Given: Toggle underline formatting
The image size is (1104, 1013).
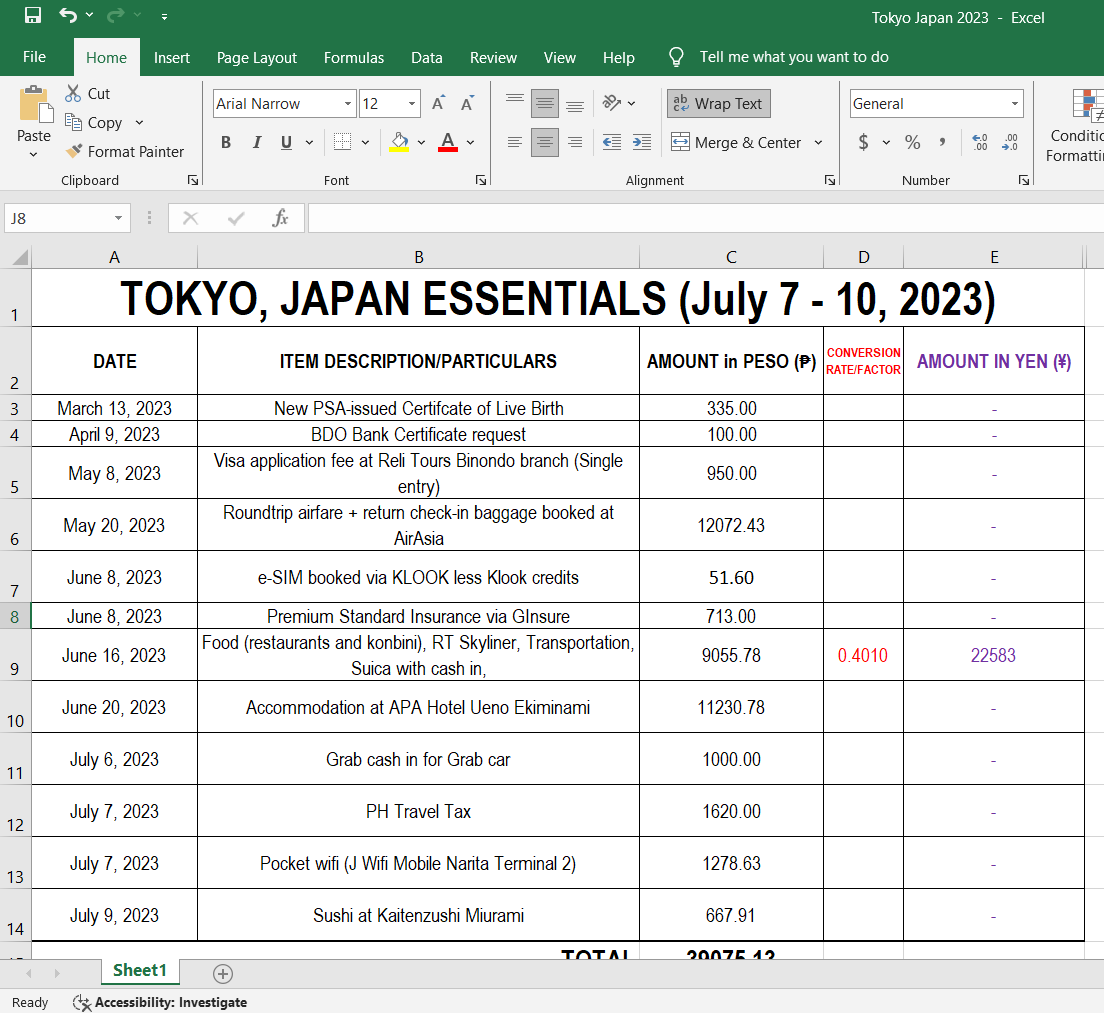Looking at the screenshot, I should tap(286, 142).
